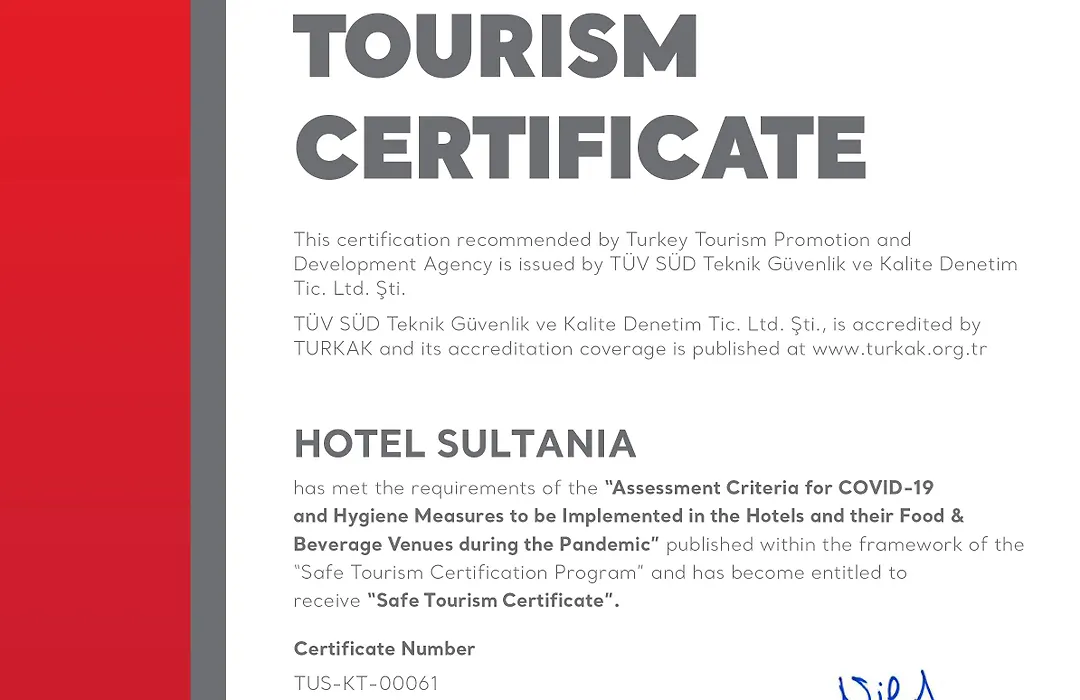The image size is (1080, 700).
Task: Select the "HOTEL SULTANIA" name heading
Action: tap(465, 444)
